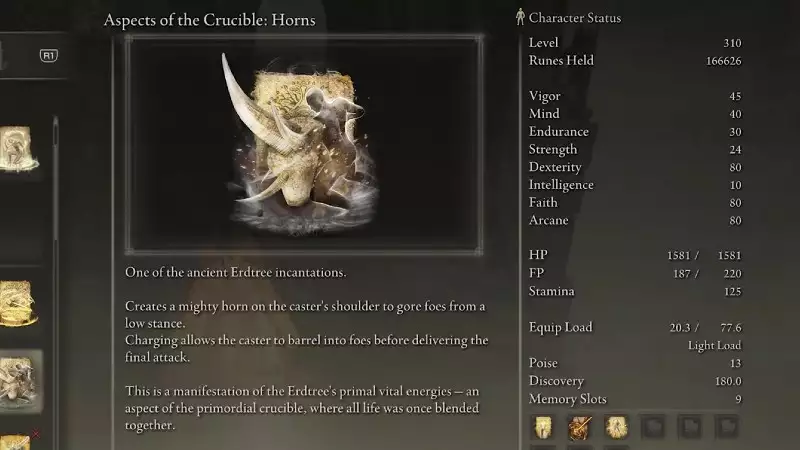Select the first memory slot incantation

pos(543,427)
